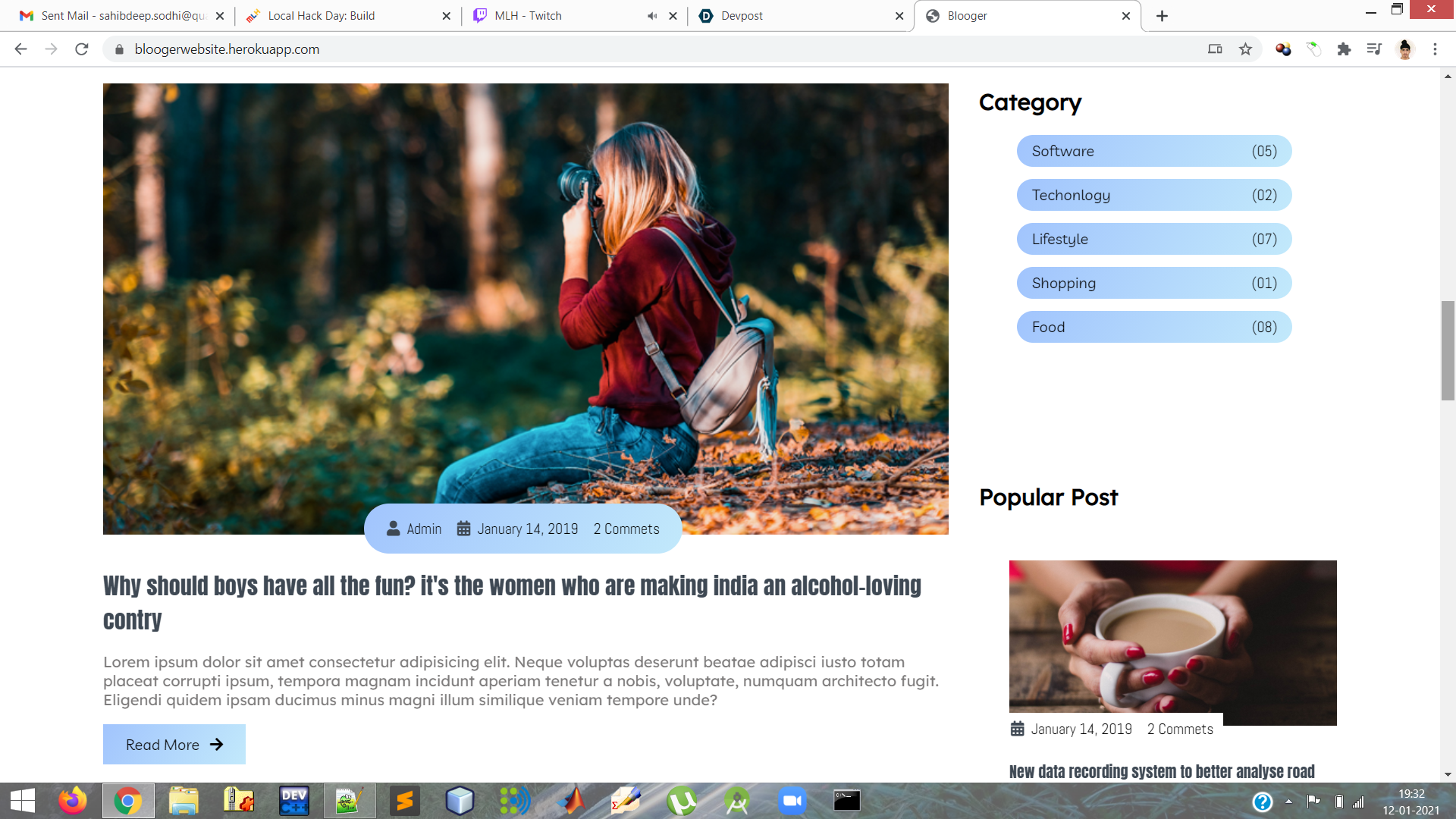Select the Food category

[x=1153, y=327]
